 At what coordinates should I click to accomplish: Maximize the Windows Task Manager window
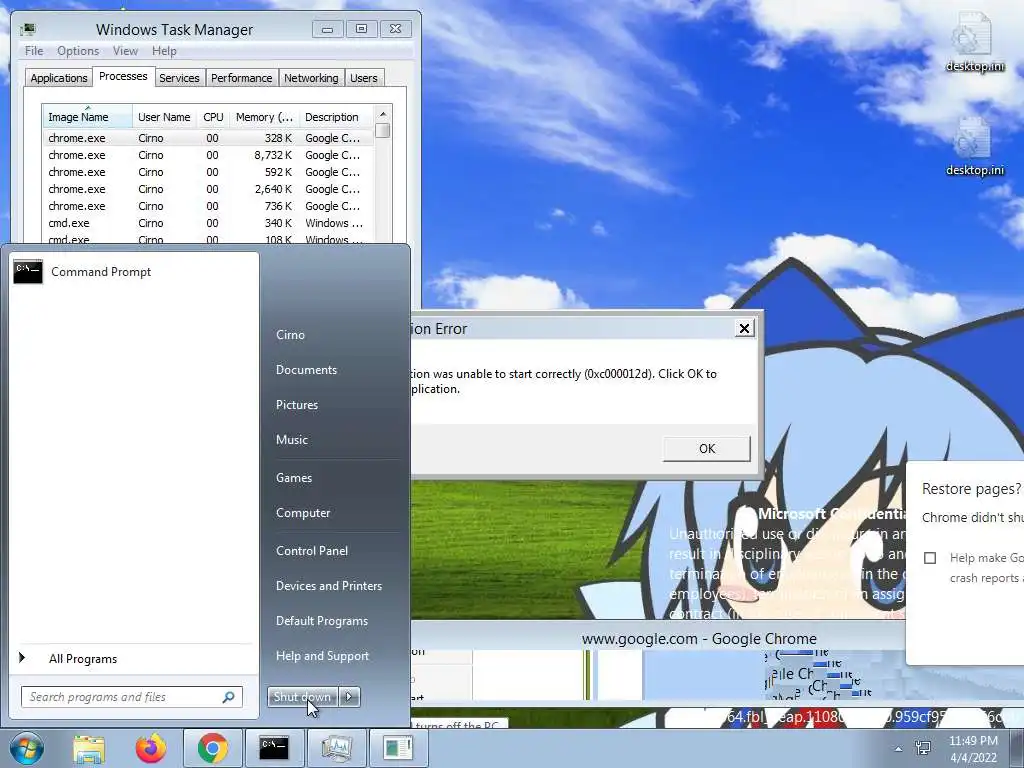[x=361, y=29]
